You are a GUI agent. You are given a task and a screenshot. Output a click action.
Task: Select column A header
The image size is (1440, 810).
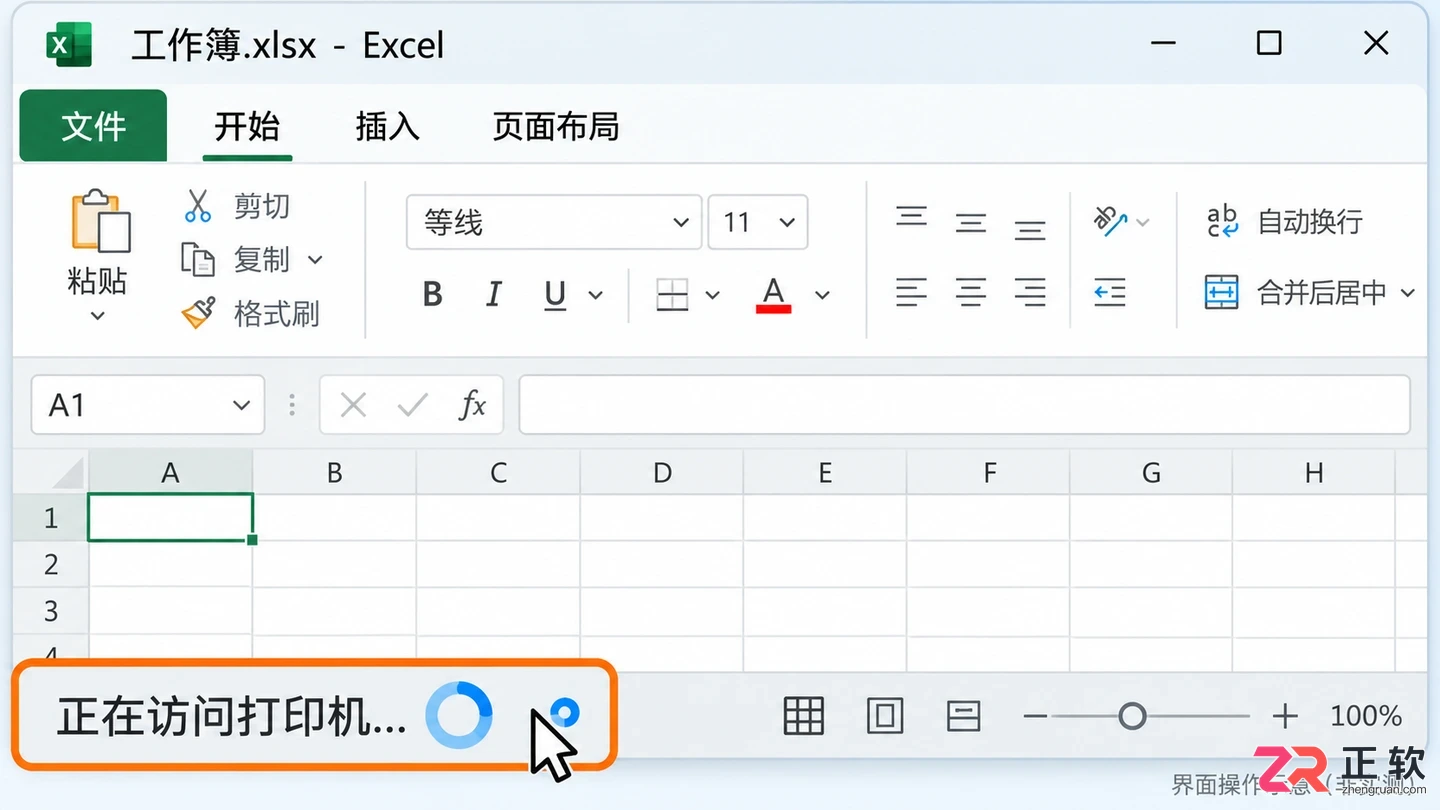pyautogui.click(x=170, y=472)
